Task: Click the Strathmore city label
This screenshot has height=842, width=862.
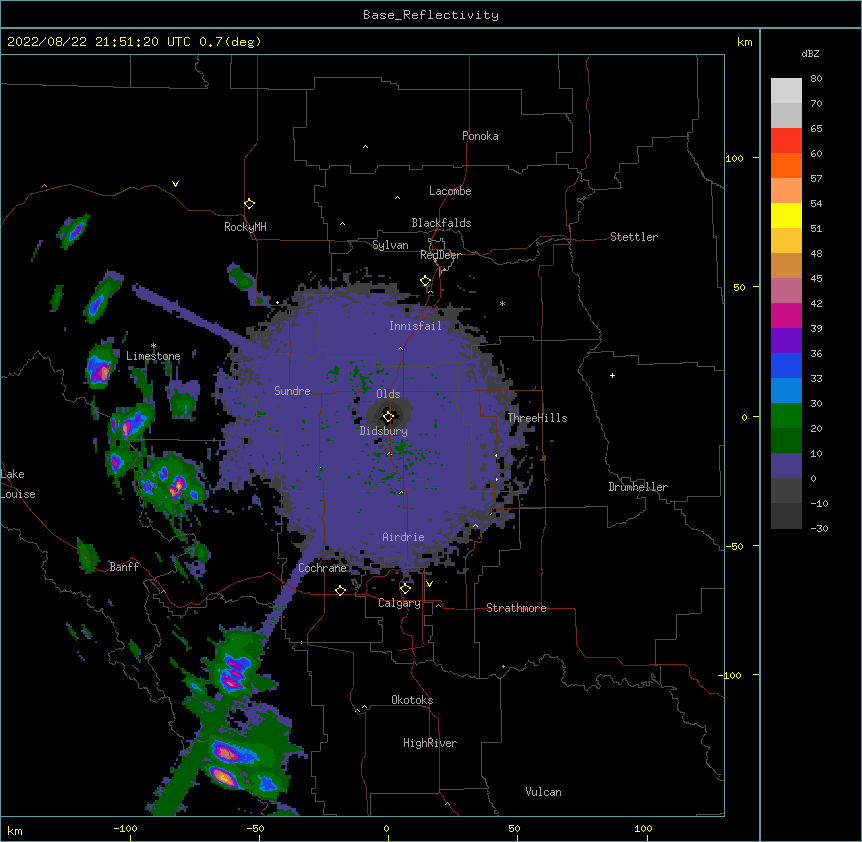Action: [x=516, y=608]
